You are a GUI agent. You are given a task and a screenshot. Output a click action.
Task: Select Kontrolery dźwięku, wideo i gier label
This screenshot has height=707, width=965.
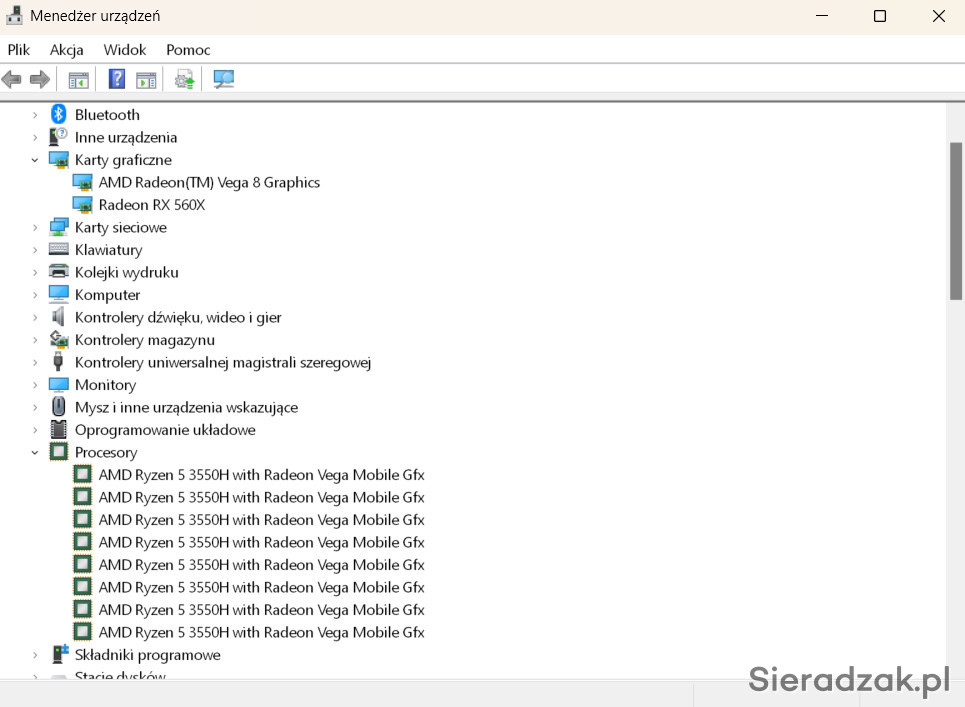click(178, 318)
